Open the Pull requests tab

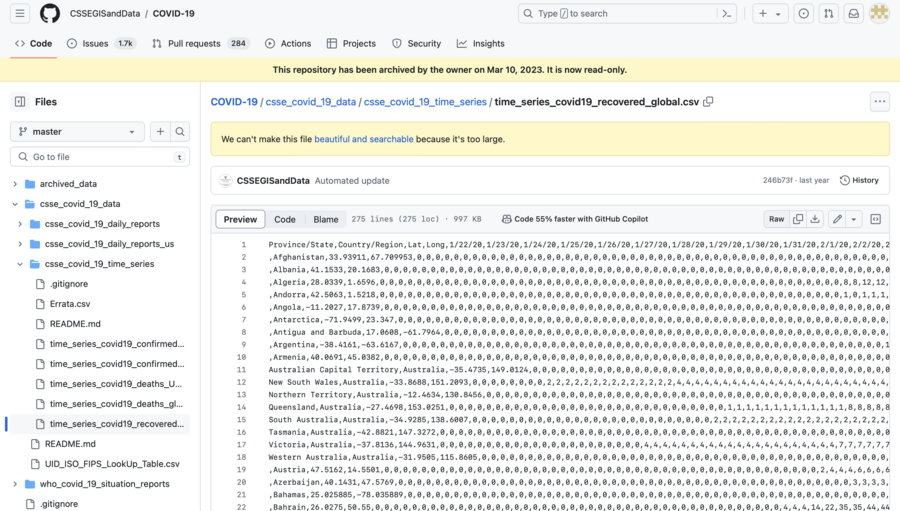[x=200, y=44]
